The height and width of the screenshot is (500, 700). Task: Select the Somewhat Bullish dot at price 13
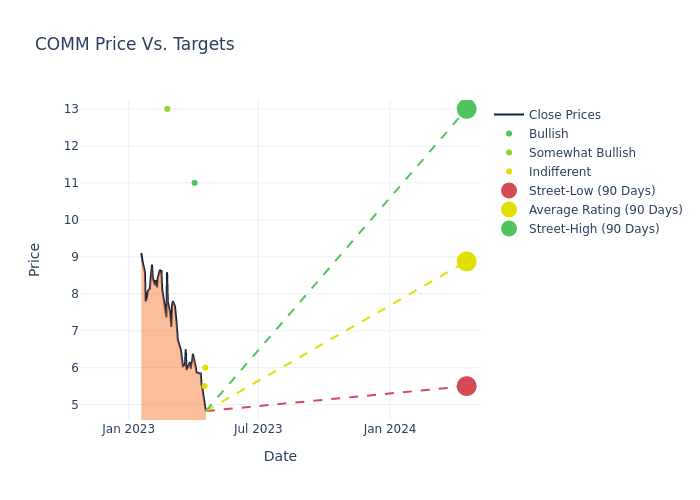pyautogui.click(x=167, y=109)
